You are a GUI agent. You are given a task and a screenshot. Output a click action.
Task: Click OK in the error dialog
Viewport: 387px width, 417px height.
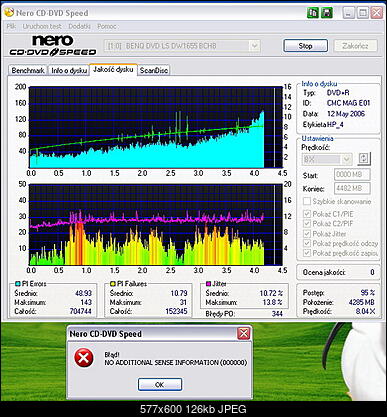coord(160,384)
